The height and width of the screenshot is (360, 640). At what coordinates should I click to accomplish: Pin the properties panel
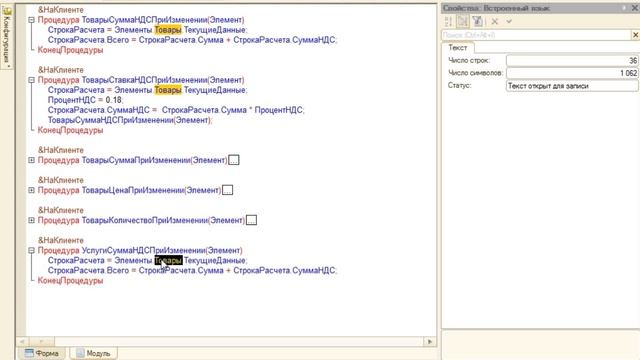[625, 8]
